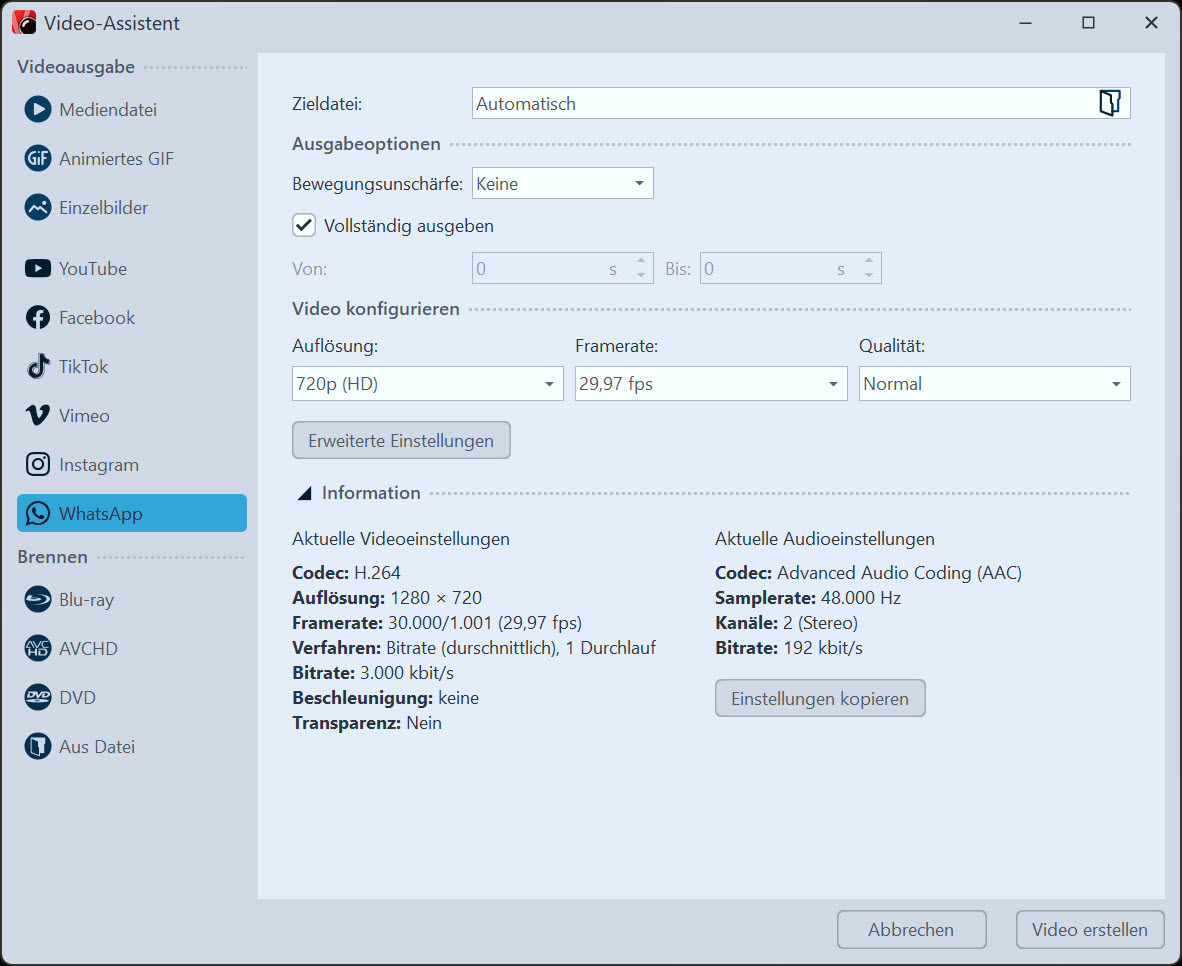Click the Erweiterte Einstellungen button
This screenshot has width=1182, height=966.
click(x=401, y=441)
